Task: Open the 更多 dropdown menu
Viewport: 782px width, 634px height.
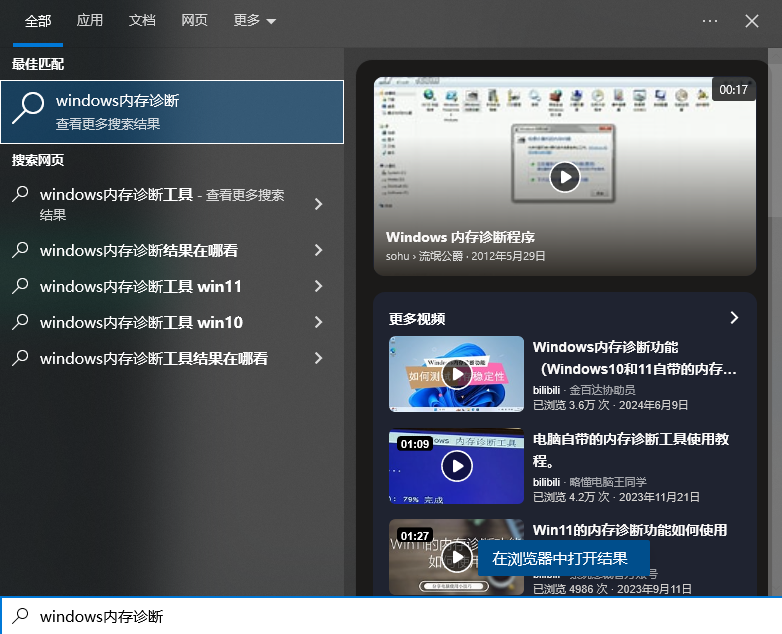Action: tap(254, 20)
